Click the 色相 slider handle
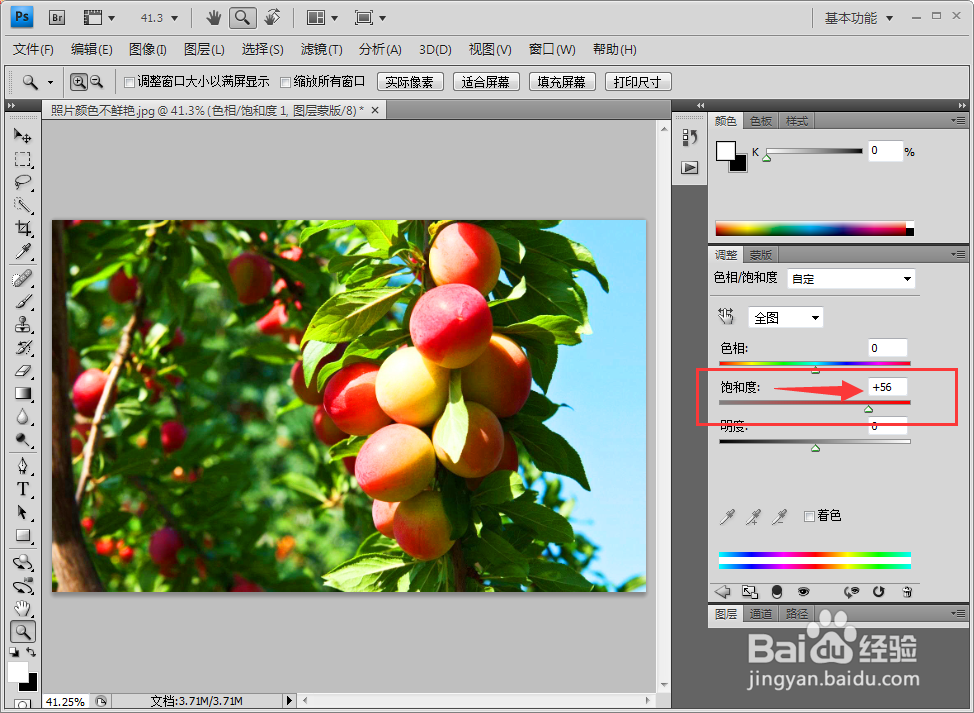This screenshot has width=974, height=713. (815, 370)
